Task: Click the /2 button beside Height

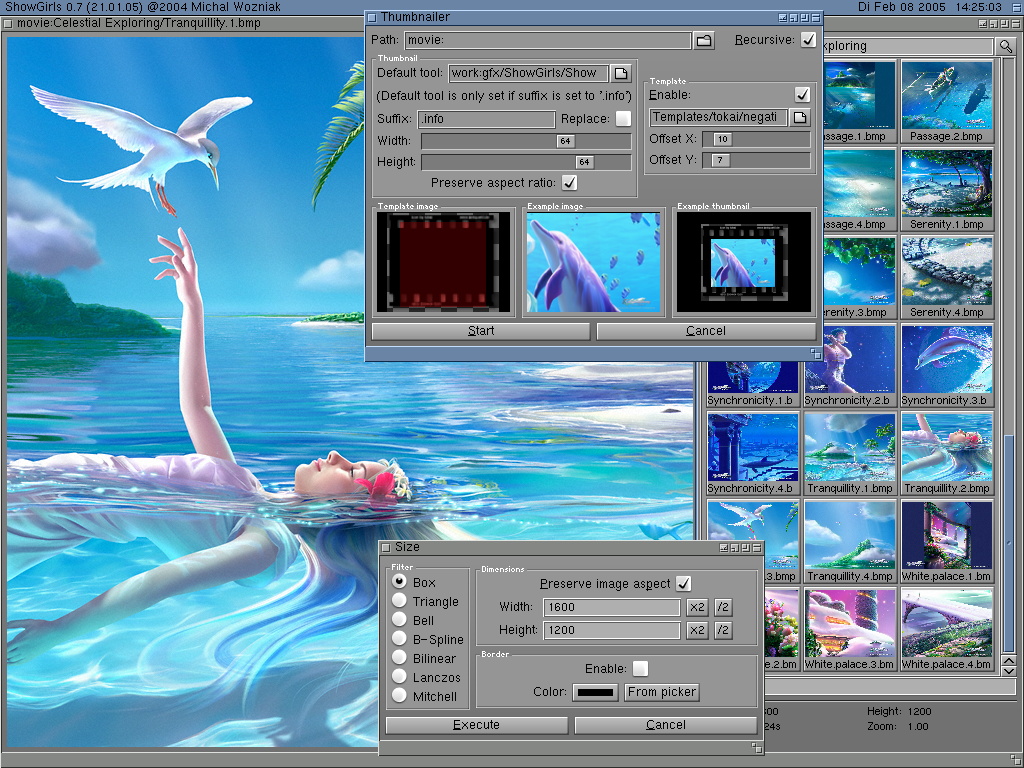Action: [x=722, y=630]
